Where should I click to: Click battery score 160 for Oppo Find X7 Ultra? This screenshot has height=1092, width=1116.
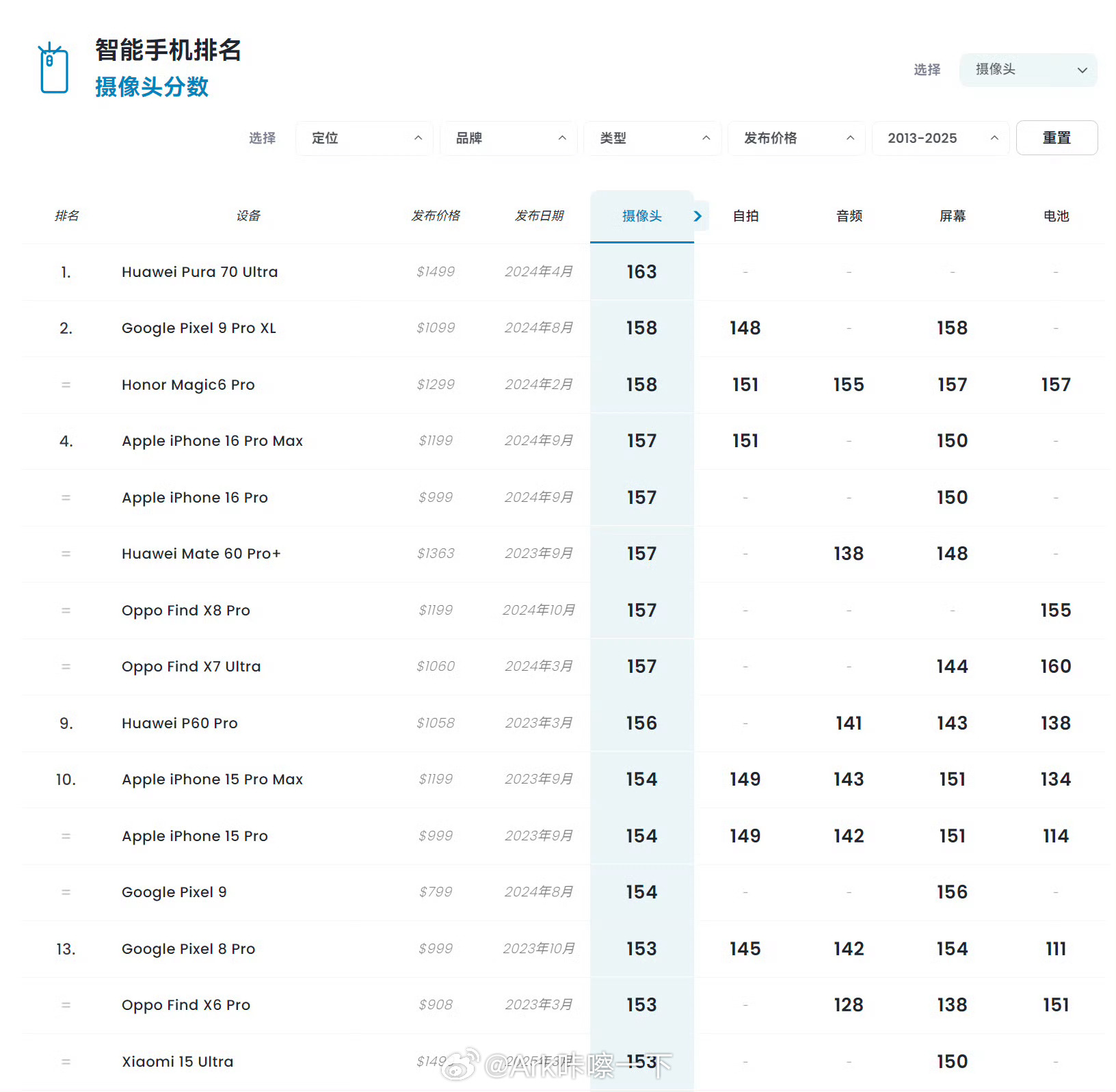click(1056, 667)
